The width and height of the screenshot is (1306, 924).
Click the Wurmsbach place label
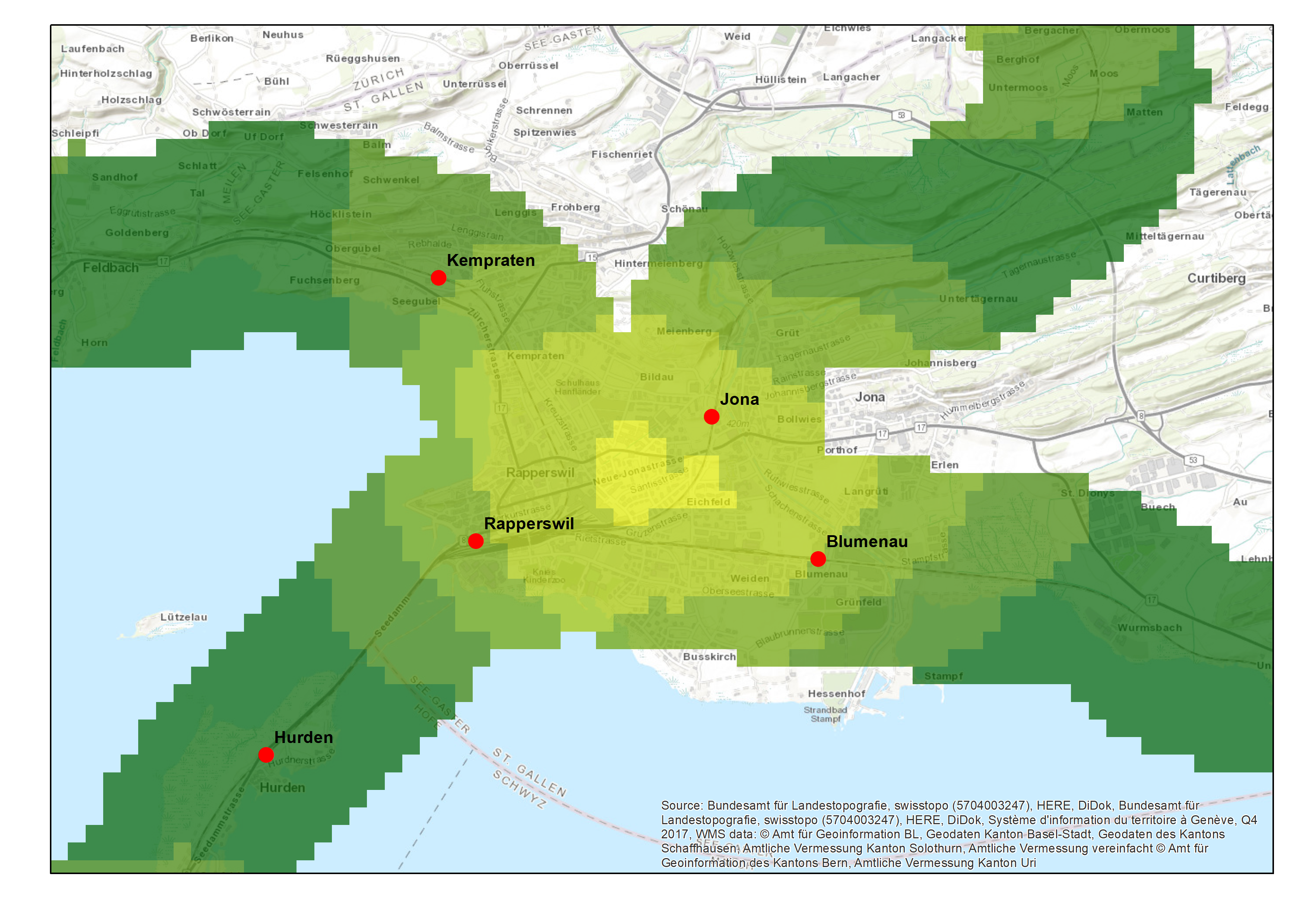(1150, 628)
